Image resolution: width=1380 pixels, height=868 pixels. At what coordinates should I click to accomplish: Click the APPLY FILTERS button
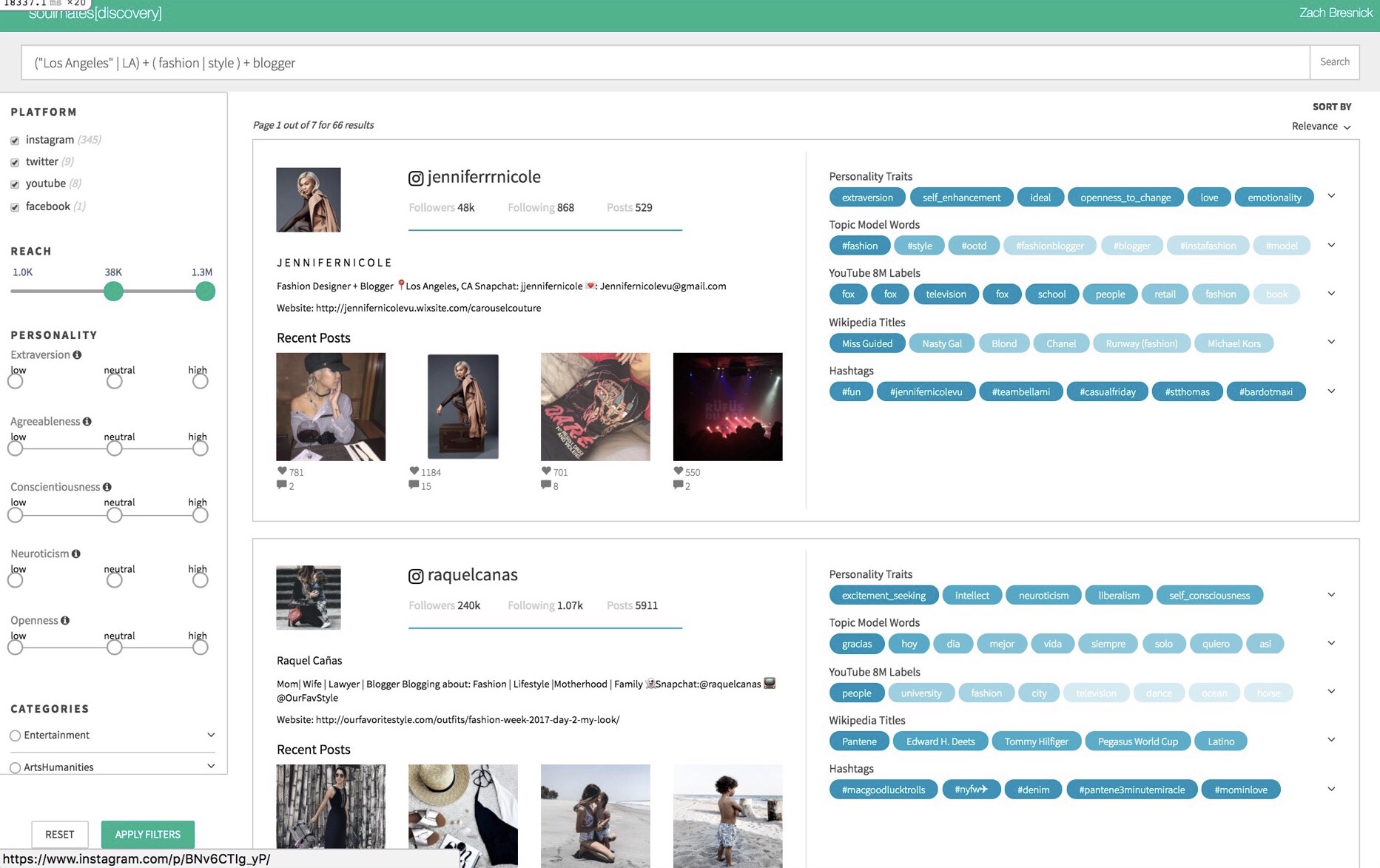tap(148, 834)
